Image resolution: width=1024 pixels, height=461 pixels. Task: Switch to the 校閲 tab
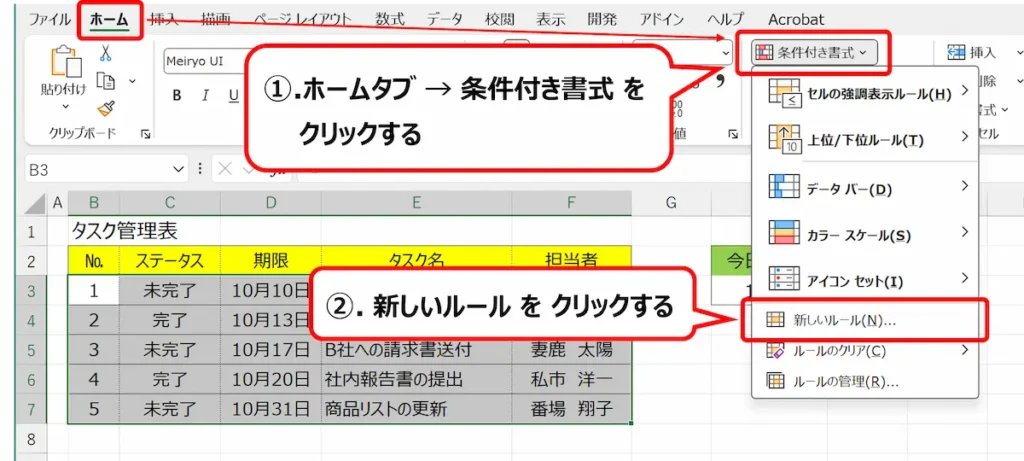click(x=500, y=19)
